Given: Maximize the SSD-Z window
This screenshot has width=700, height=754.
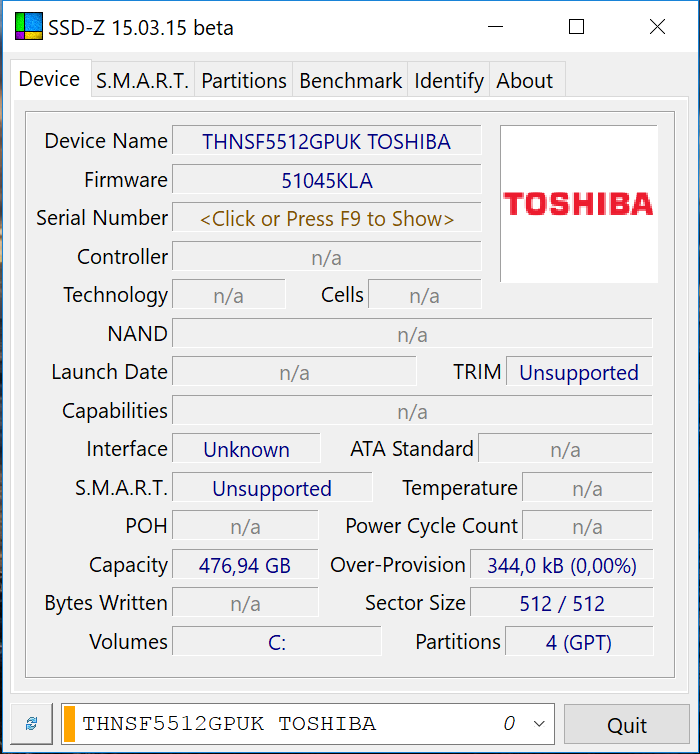Looking at the screenshot, I should click(576, 26).
